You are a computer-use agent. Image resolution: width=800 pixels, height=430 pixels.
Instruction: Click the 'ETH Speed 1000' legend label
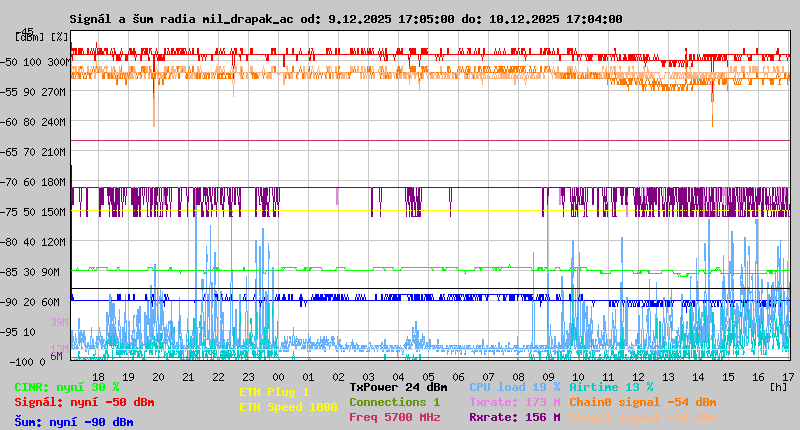click(288, 407)
